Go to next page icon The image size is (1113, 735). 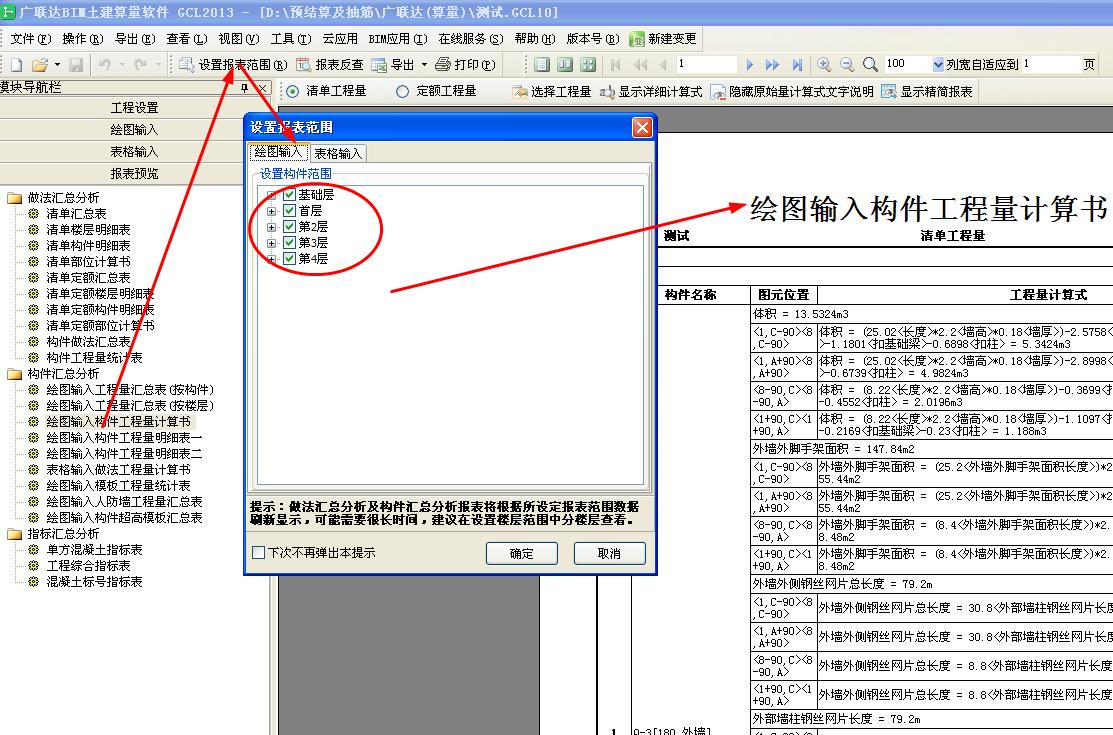pyautogui.click(x=750, y=65)
